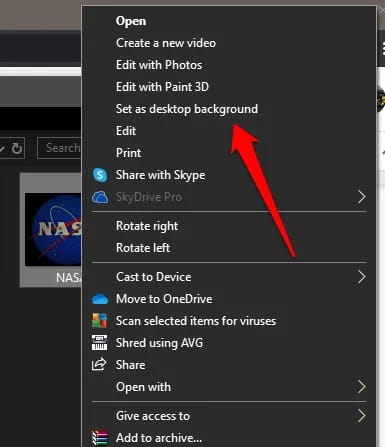
Task: Click the Explorer refresh button
Action: [17, 148]
